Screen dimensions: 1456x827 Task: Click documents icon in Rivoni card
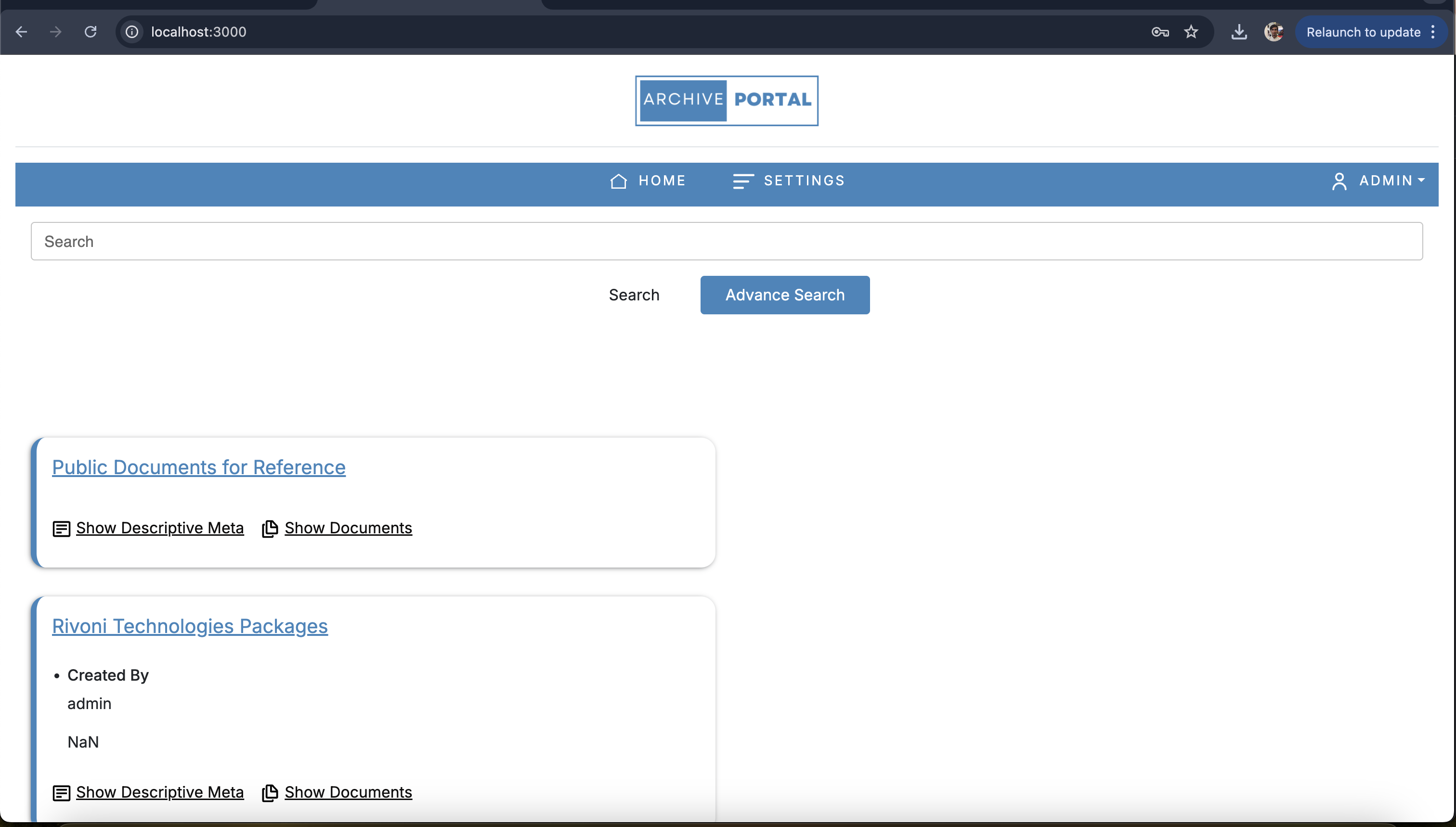pos(270,793)
